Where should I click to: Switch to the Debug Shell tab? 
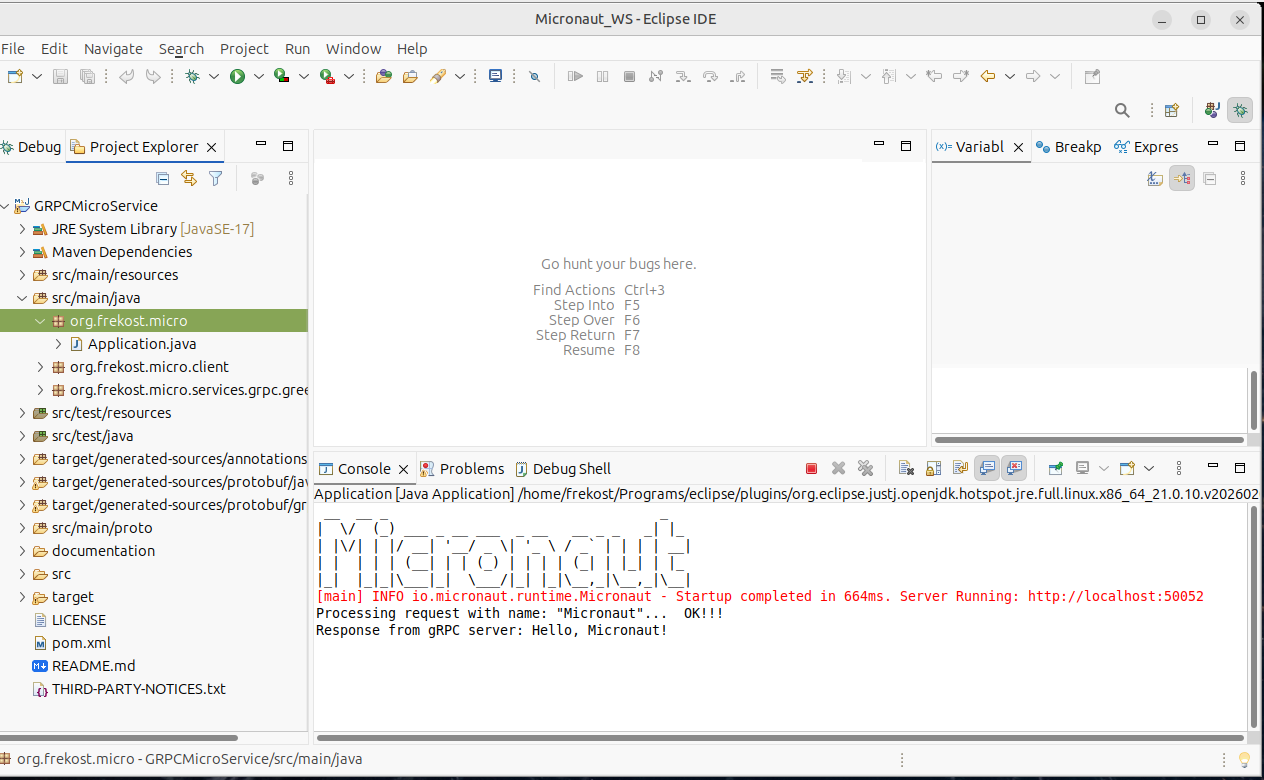click(563, 468)
